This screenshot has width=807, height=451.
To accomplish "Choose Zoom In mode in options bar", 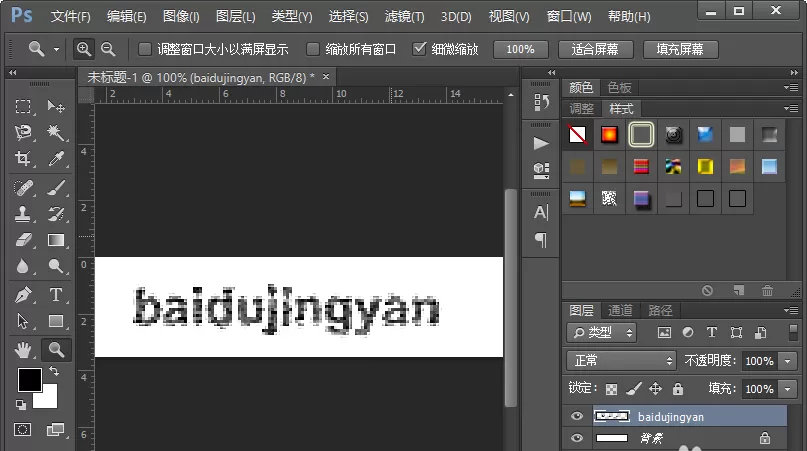I will click(x=83, y=49).
